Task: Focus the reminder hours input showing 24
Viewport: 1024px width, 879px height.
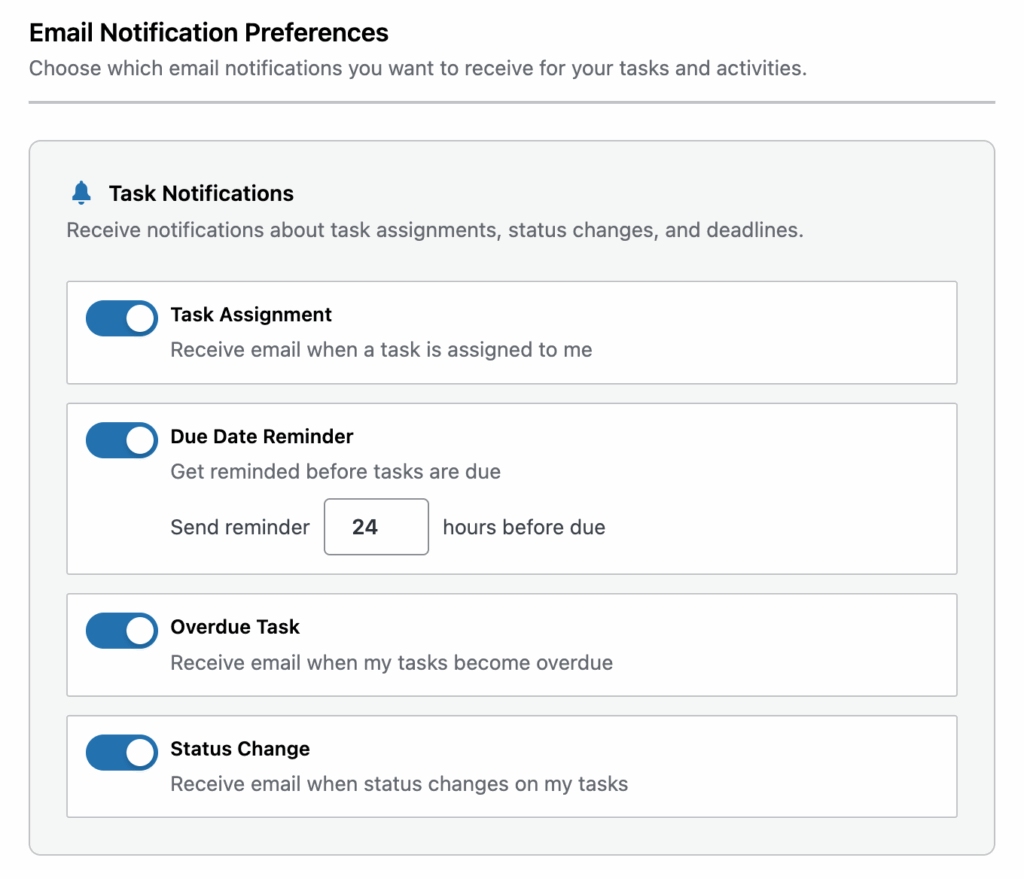Action: (376, 527)
